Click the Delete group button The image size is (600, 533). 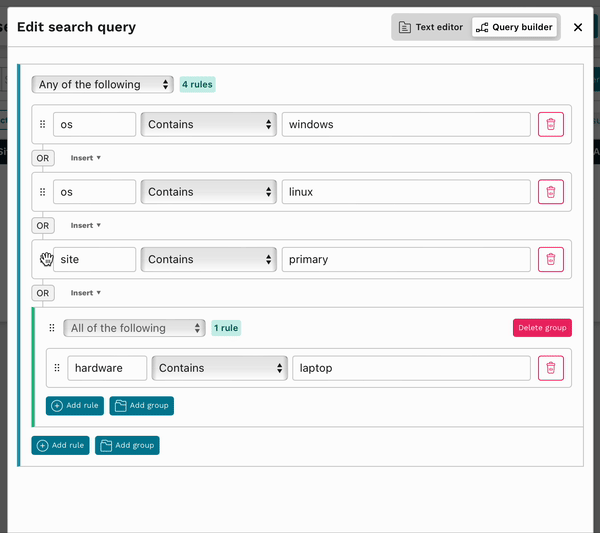point(542,328)
